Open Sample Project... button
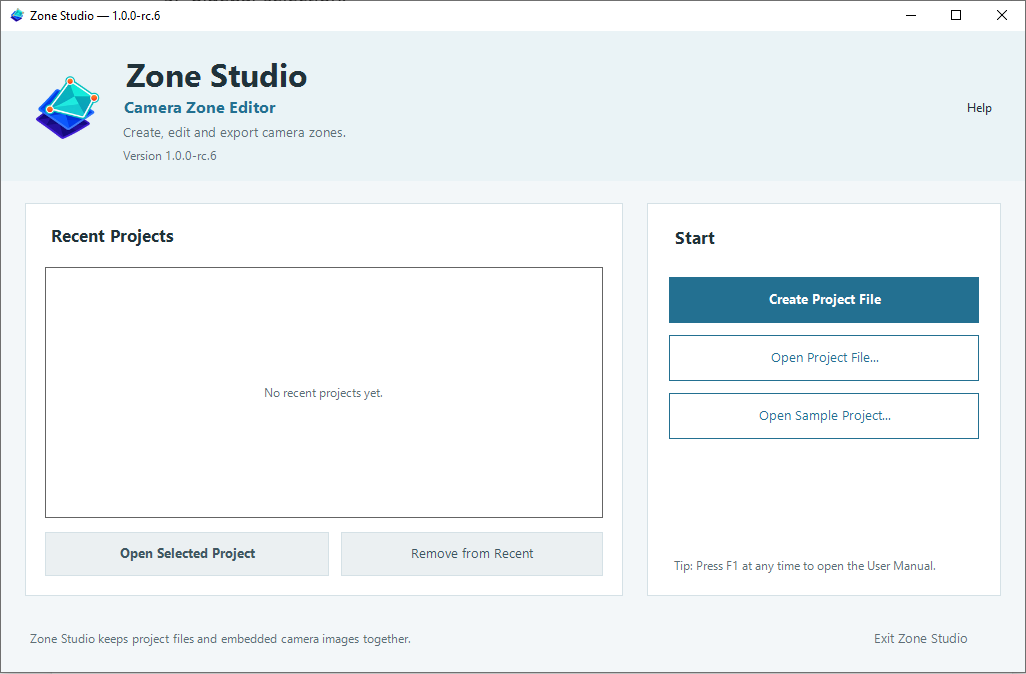This screenshot has height=674, width=1026. click(824, 416)
